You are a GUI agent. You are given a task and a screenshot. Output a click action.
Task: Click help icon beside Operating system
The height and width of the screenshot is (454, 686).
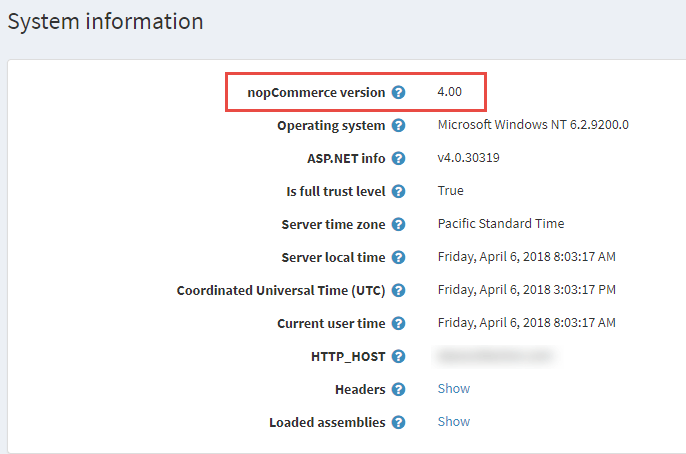click(x=398, y=126)
